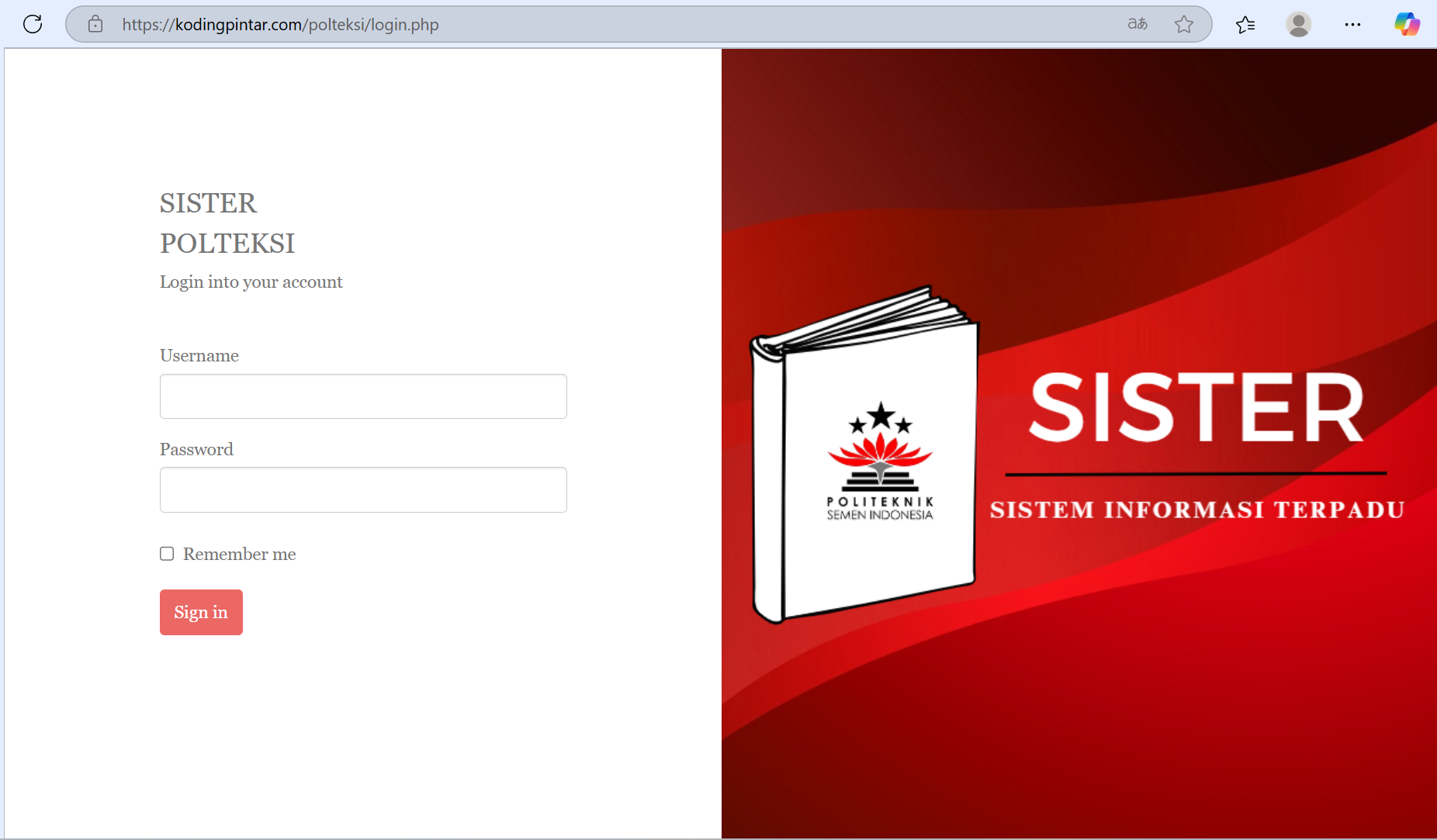
Task: Add this page to favorites star
Action: (1184, 24)
